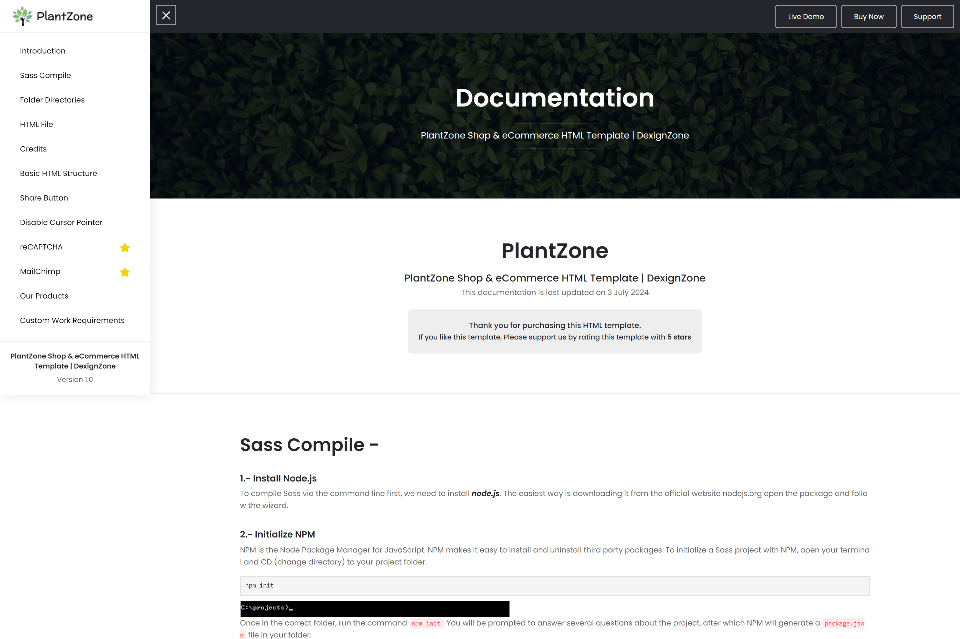Click the Documentation banner heading
This screenshot has height=639, width=960.
[x=555, y=98]
